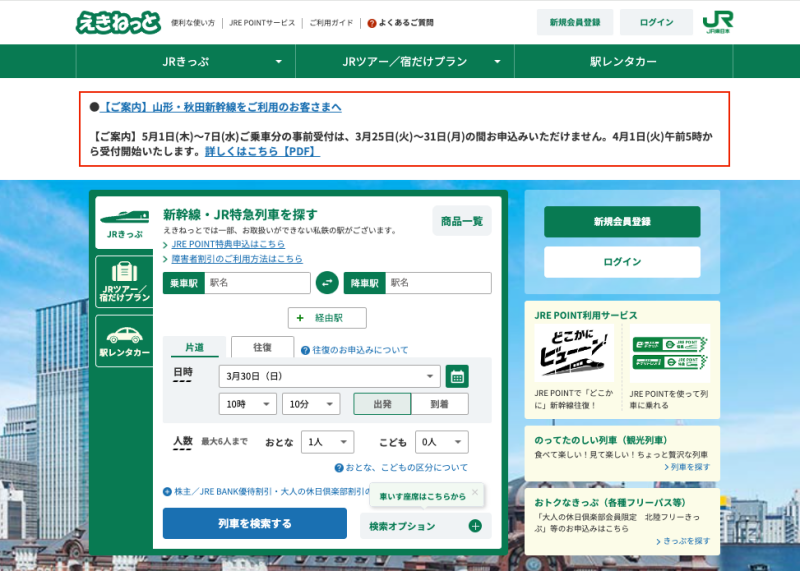Click the gray 新規会員登録 header button
The height and width of the screenshot is (571, 800).
pyautogui.click(x=575, y=22)
